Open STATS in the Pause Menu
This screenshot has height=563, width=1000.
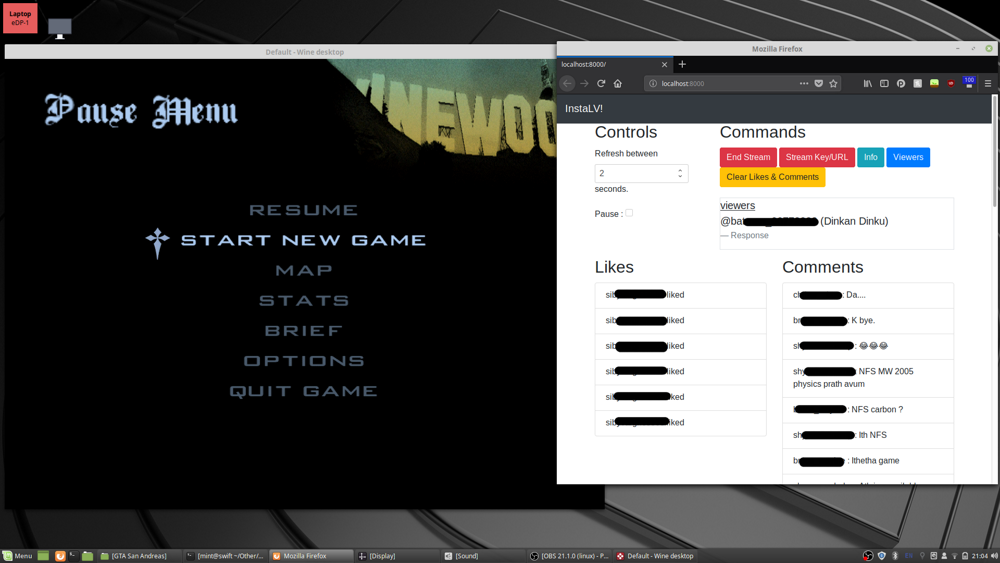(304, 300)
